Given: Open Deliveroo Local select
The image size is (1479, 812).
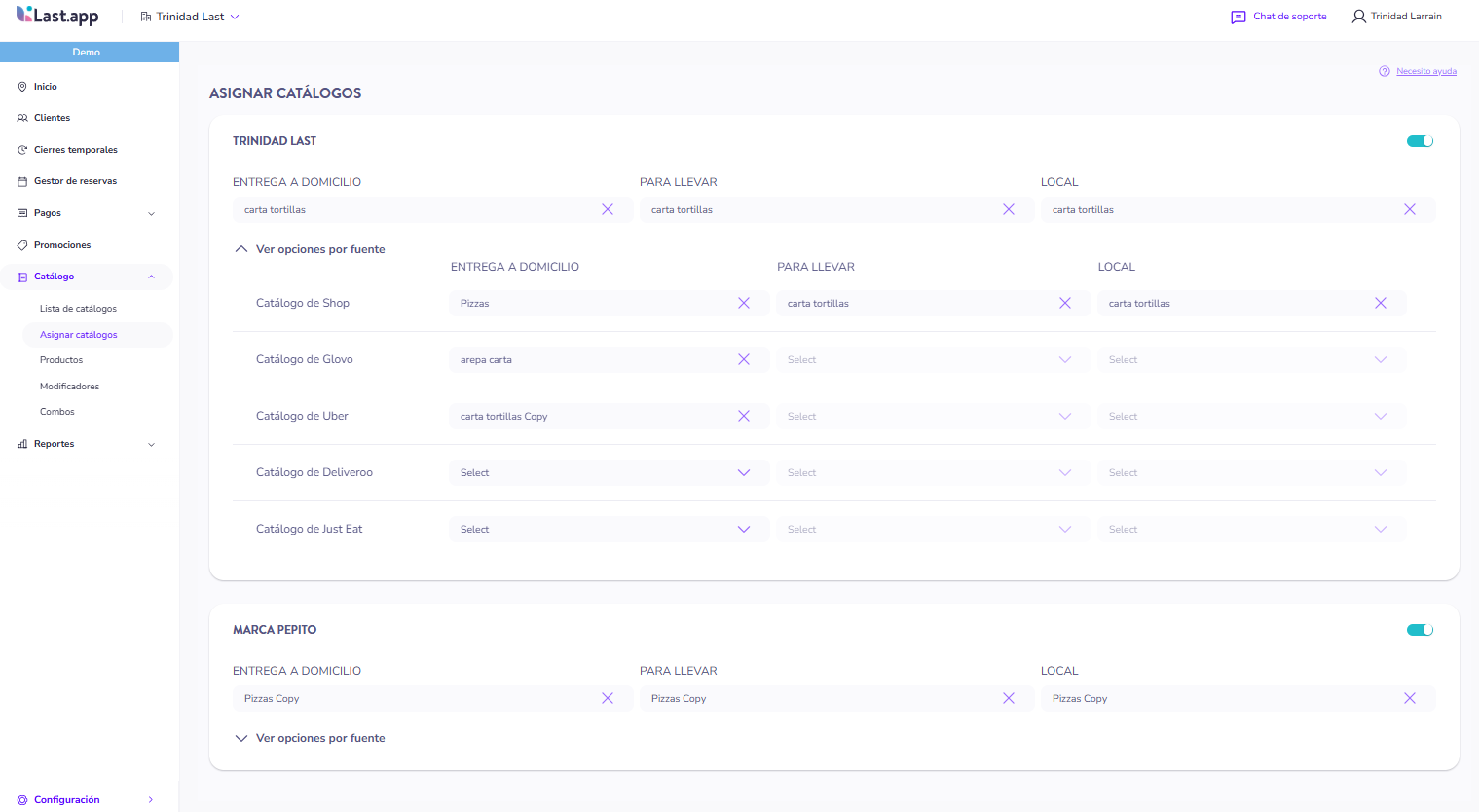Looking at the screenshot, I should 1251,472.
